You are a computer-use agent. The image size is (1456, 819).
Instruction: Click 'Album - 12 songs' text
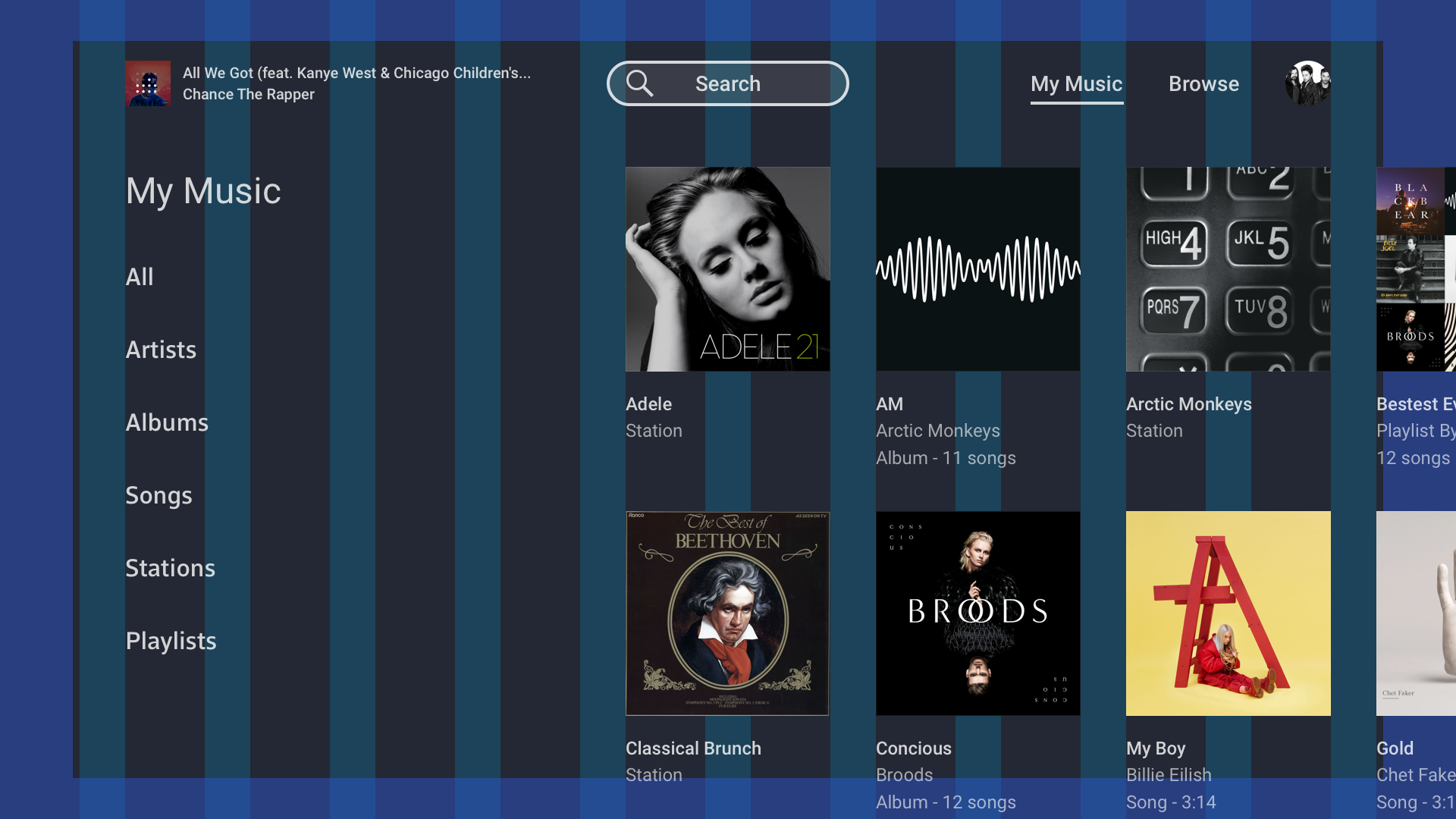pos(946,802)
